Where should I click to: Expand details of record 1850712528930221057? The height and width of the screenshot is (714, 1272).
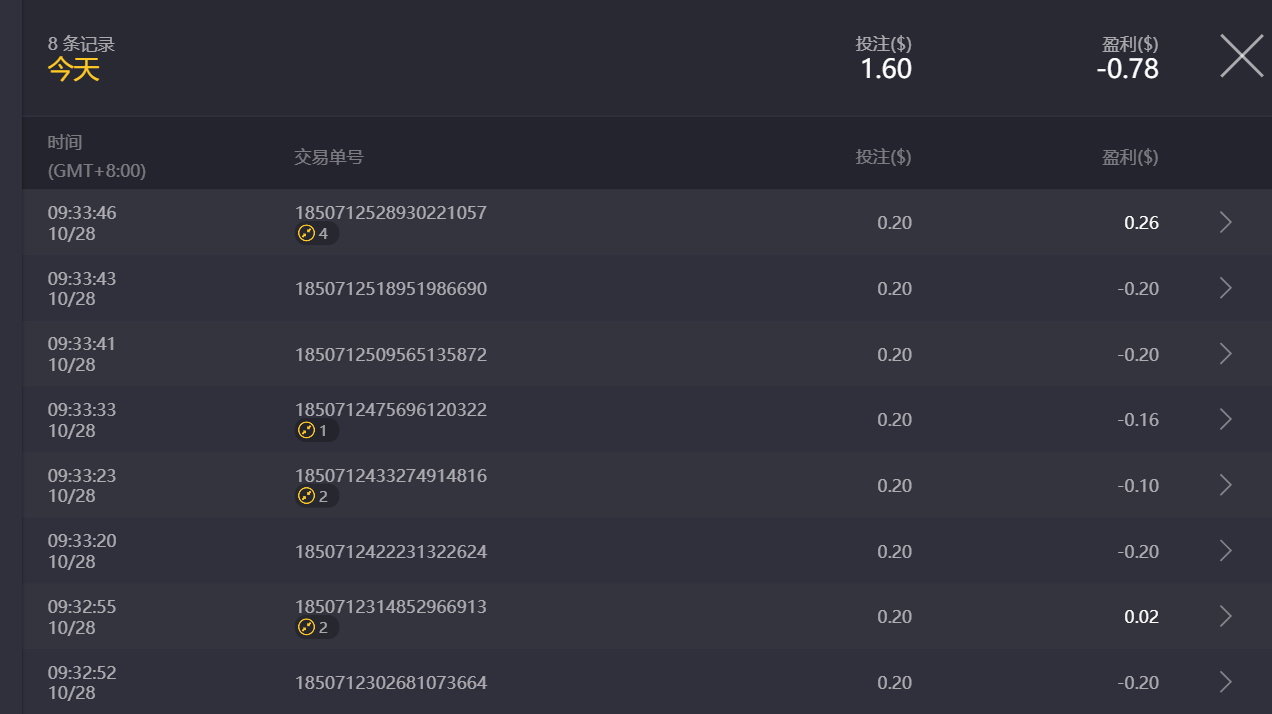coord(1224,222)
